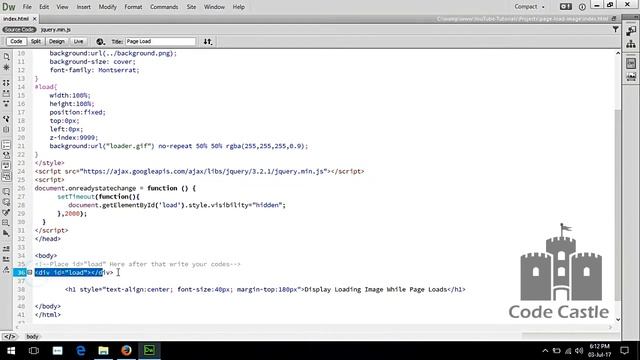Open Preview in Browser globe icon
The width and height of the screenshot is (640, 360).
[x=100, y=42]
